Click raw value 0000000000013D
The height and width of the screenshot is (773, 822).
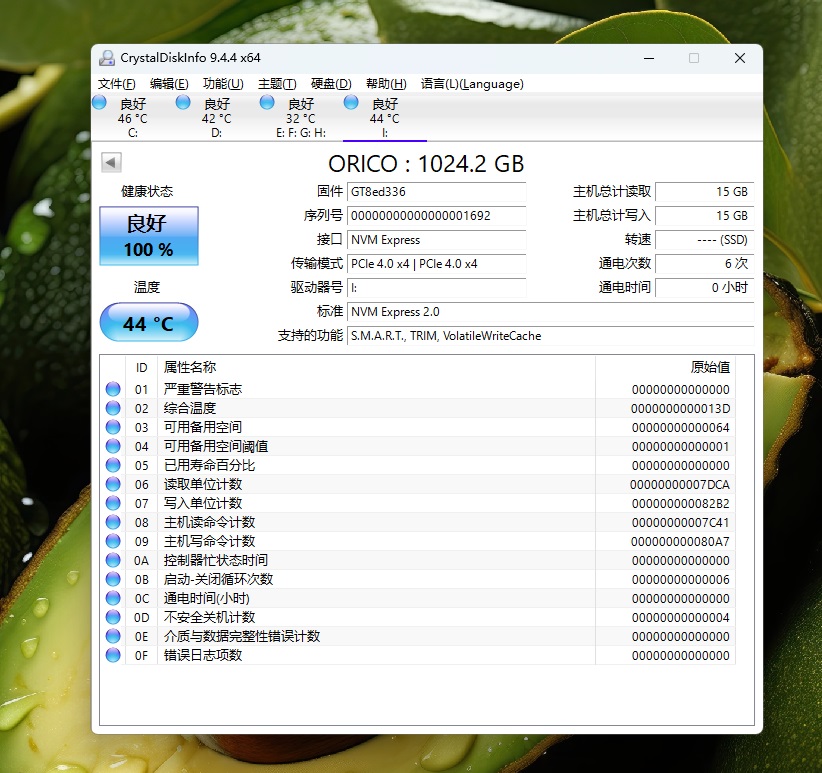tap(680, 408)
